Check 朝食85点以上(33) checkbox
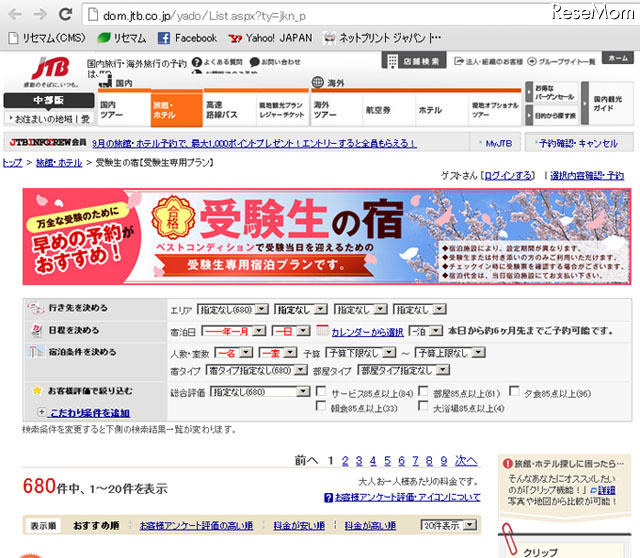Image resolution: width=640 pixels, height=558 pixels. tap(321, 406)
